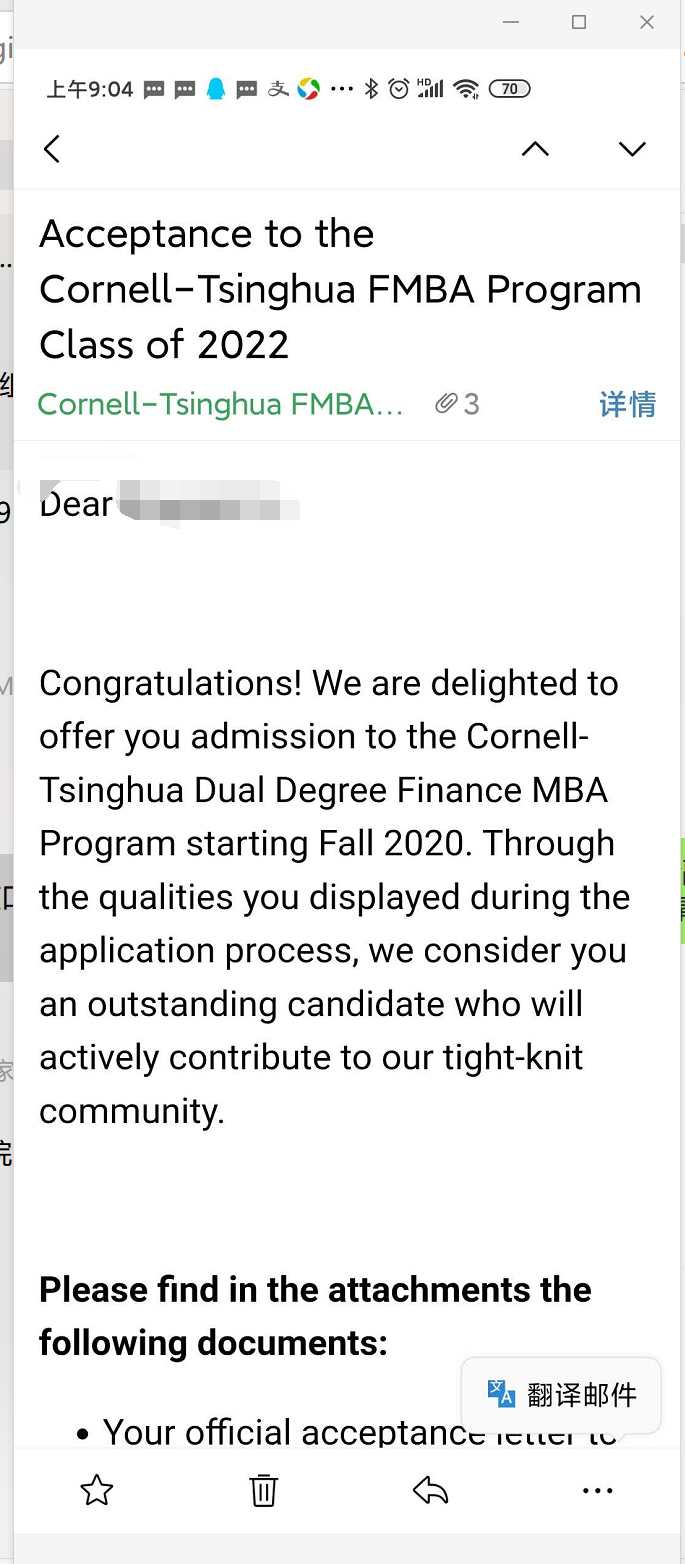
Task: Click the translate email button 翻译邮件
Action: click(561, 1394)
